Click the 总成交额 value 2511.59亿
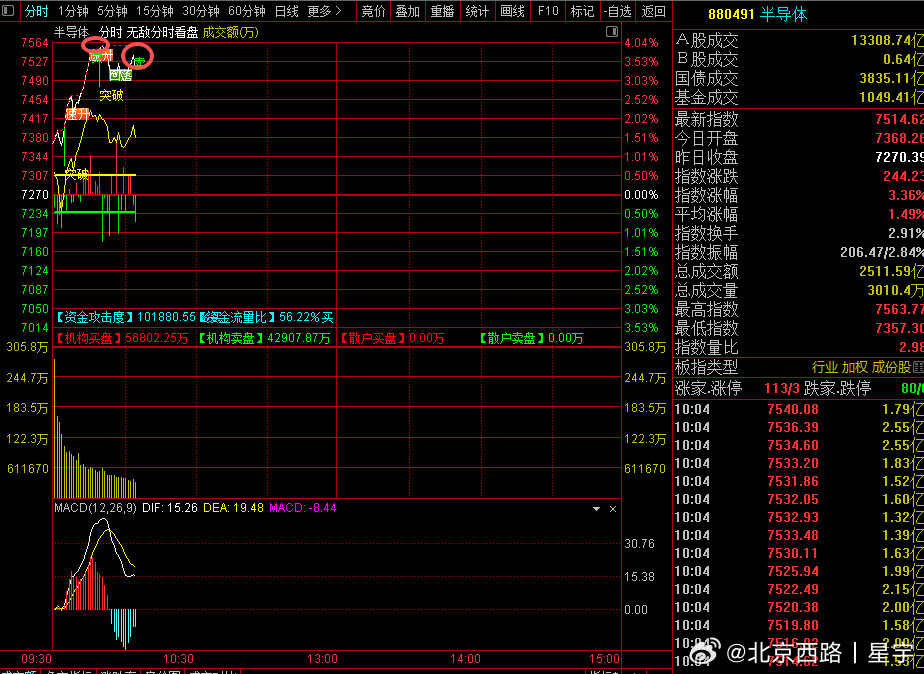 tap(891, 272)
